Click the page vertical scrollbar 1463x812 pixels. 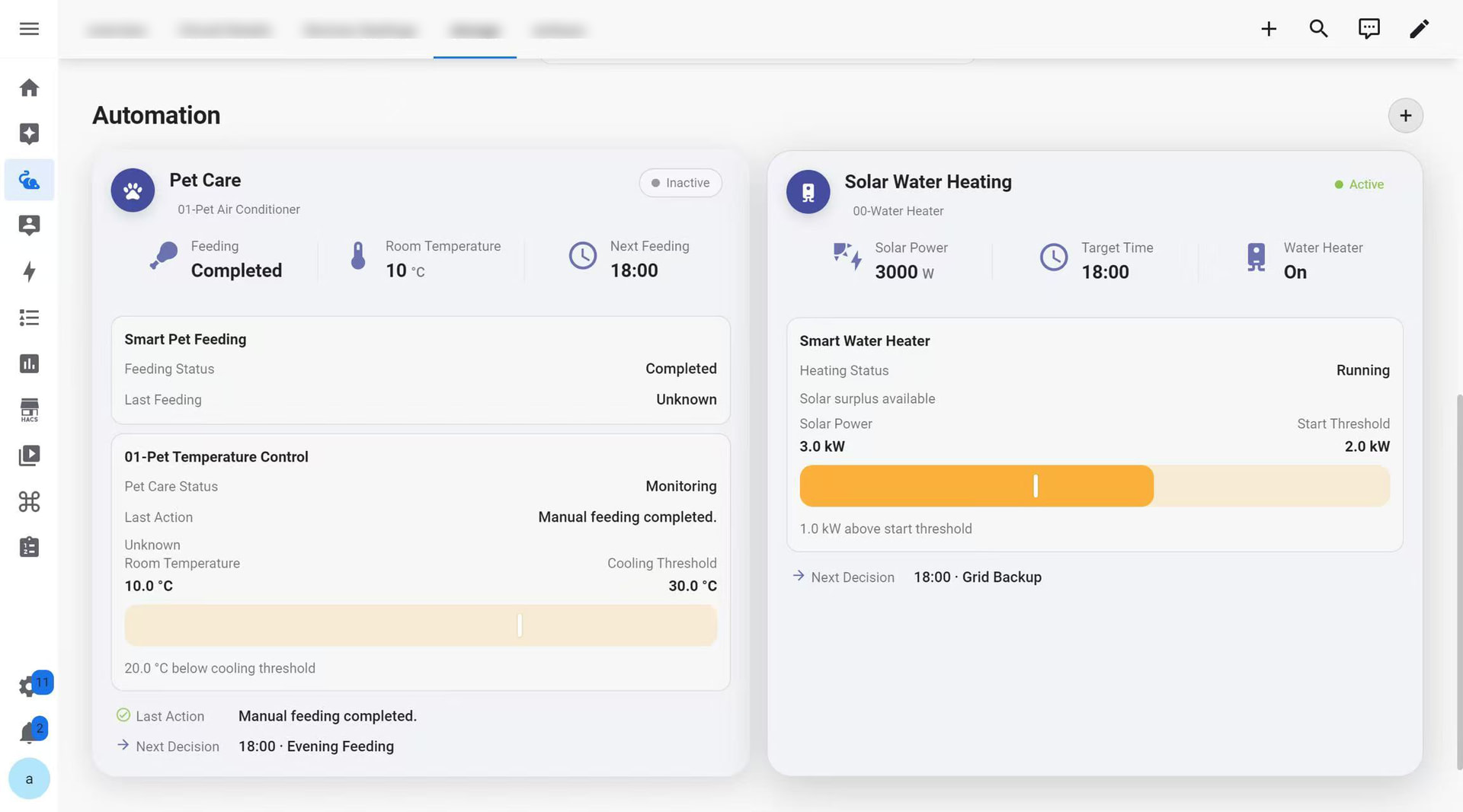pyautogui.click(x=1458, y=583)
